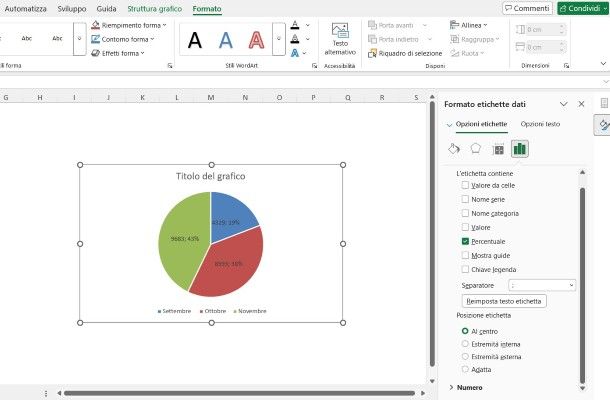Collapse the ribbon with chevron

click(603, 63)
